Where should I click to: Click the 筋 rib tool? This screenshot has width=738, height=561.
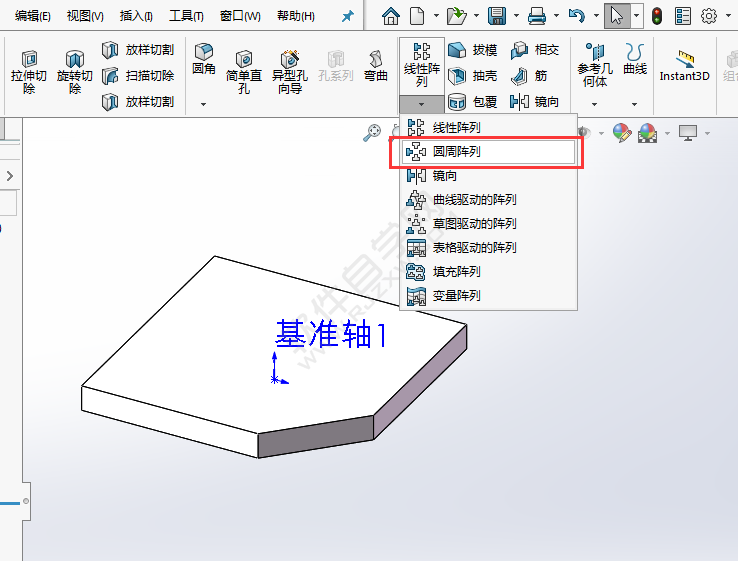tap(531, 76)
